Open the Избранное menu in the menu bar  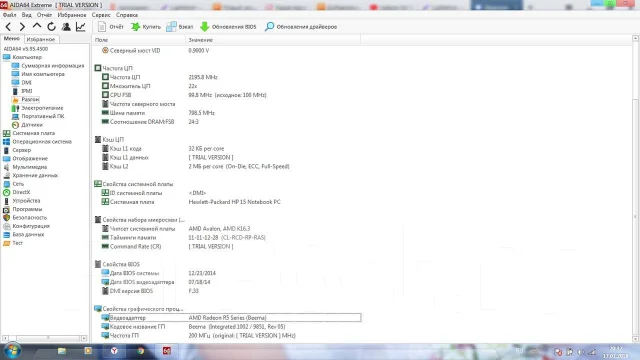[72, 15]
